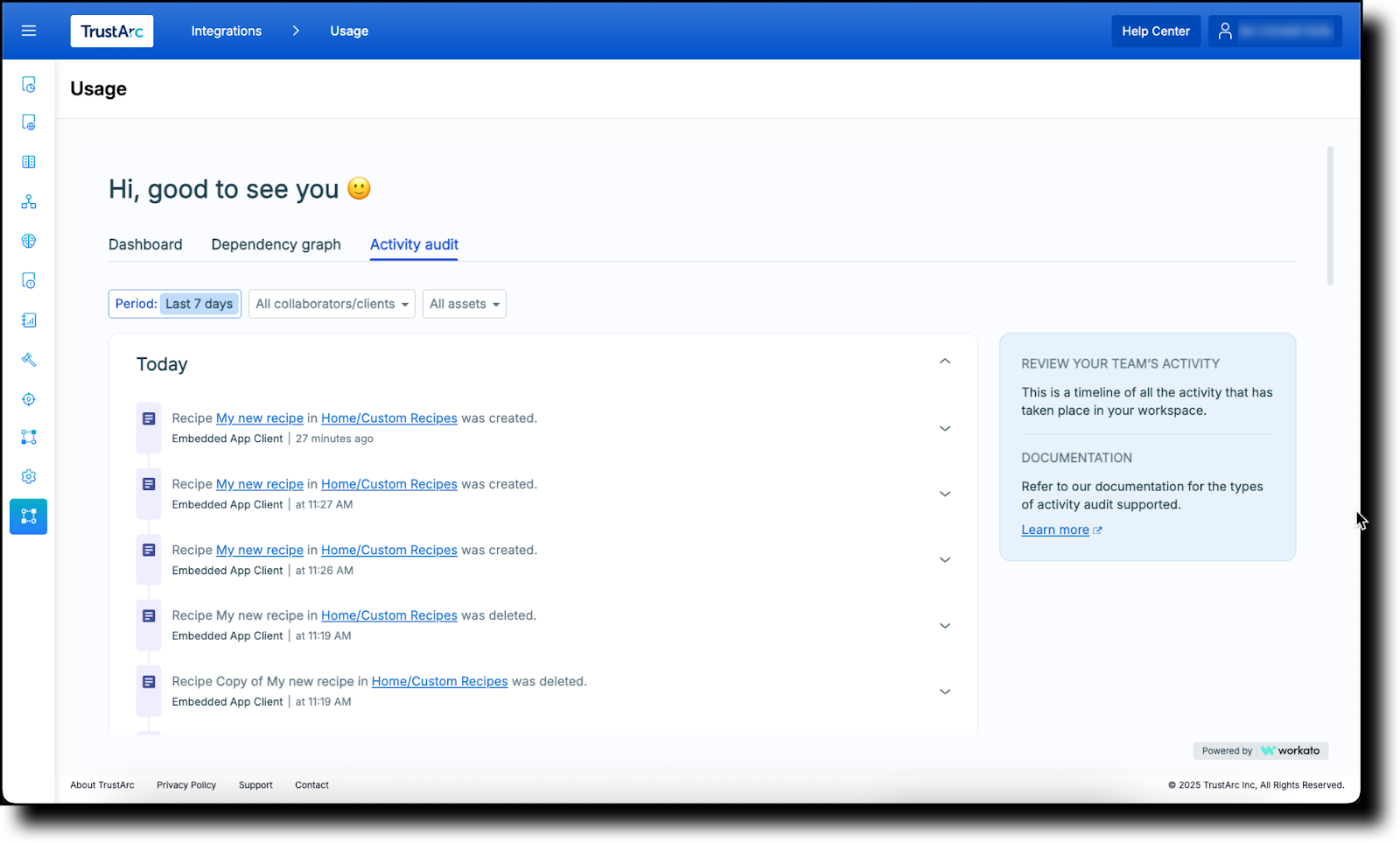The height and width of the screenshot is (843, 1400).
Task: Collapse the Today activity section
Action: pyautogui.click(x=944, y=361)
